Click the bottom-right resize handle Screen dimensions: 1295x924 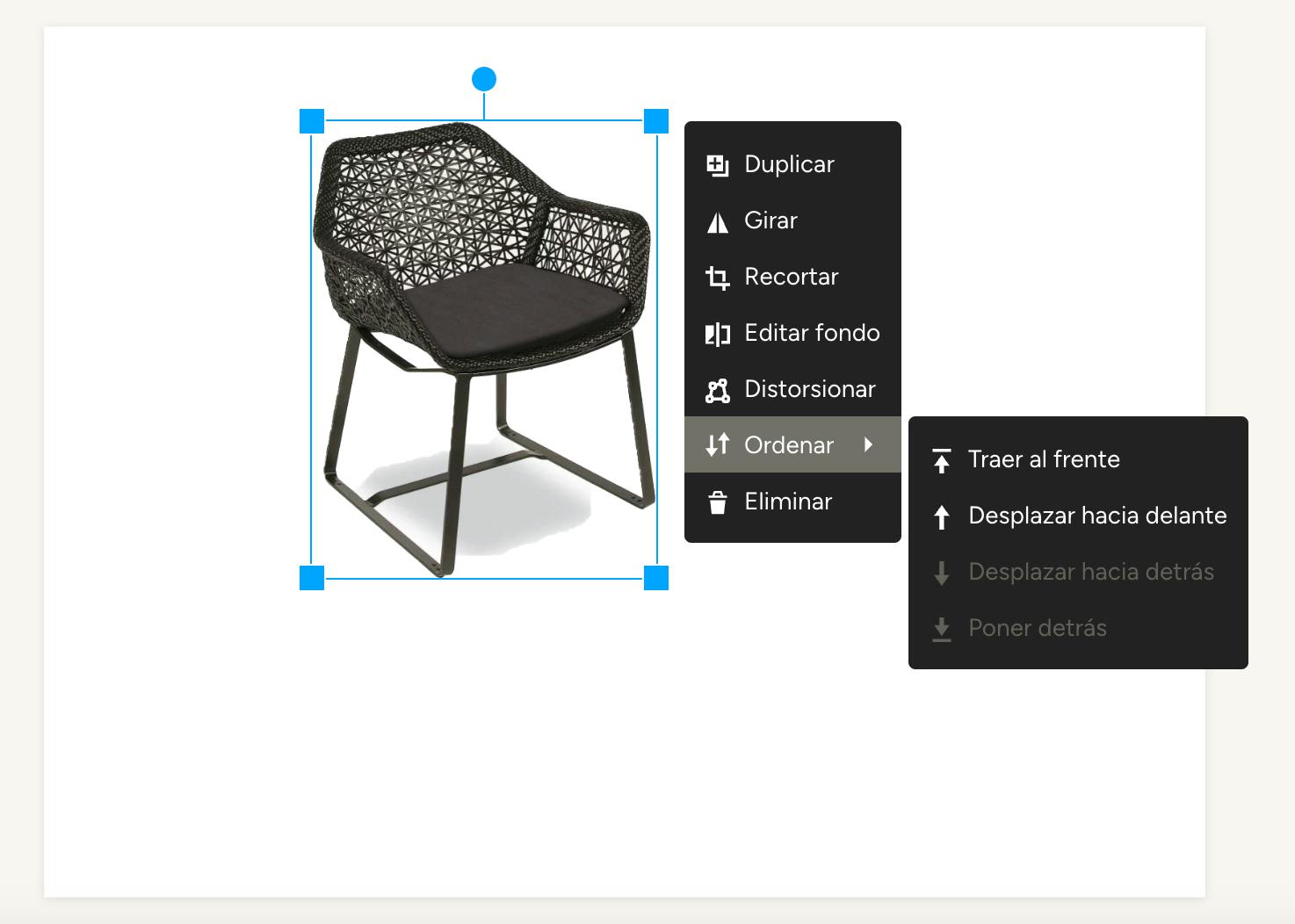[x=656, y=578]
